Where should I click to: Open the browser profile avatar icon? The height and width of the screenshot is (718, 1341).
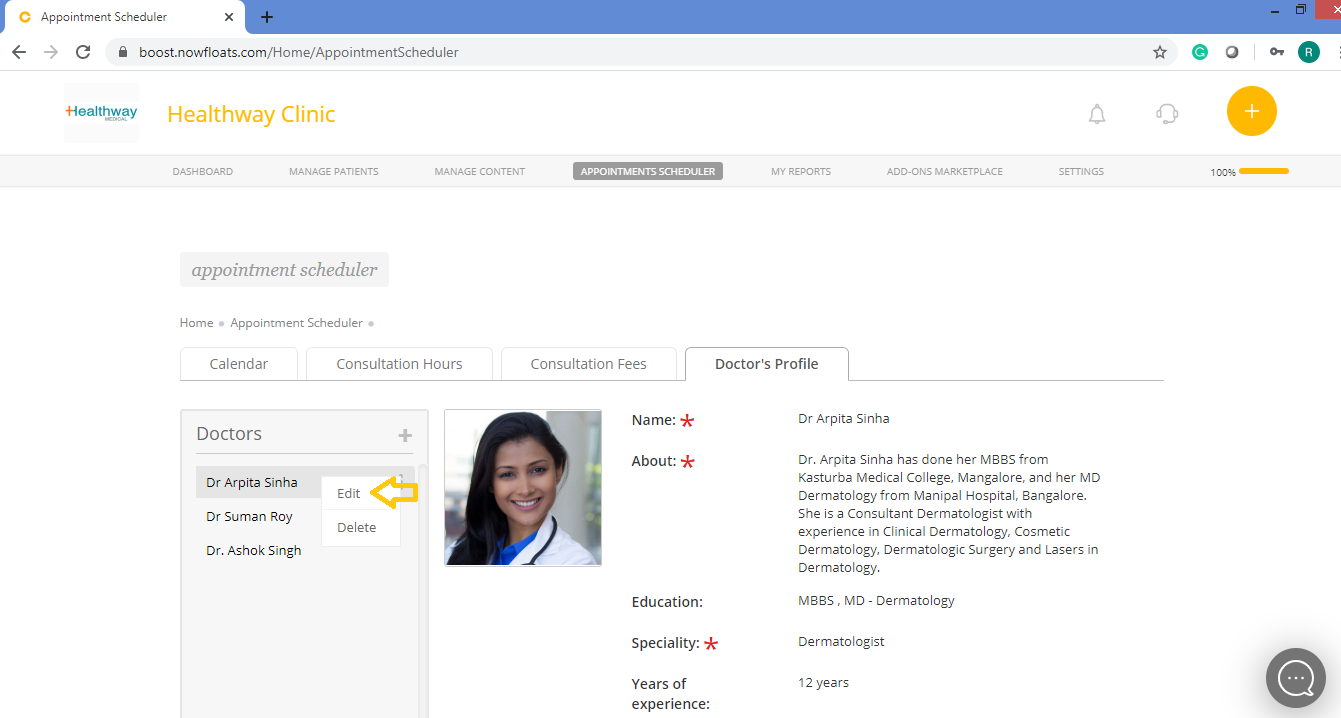click(1308, 51)
